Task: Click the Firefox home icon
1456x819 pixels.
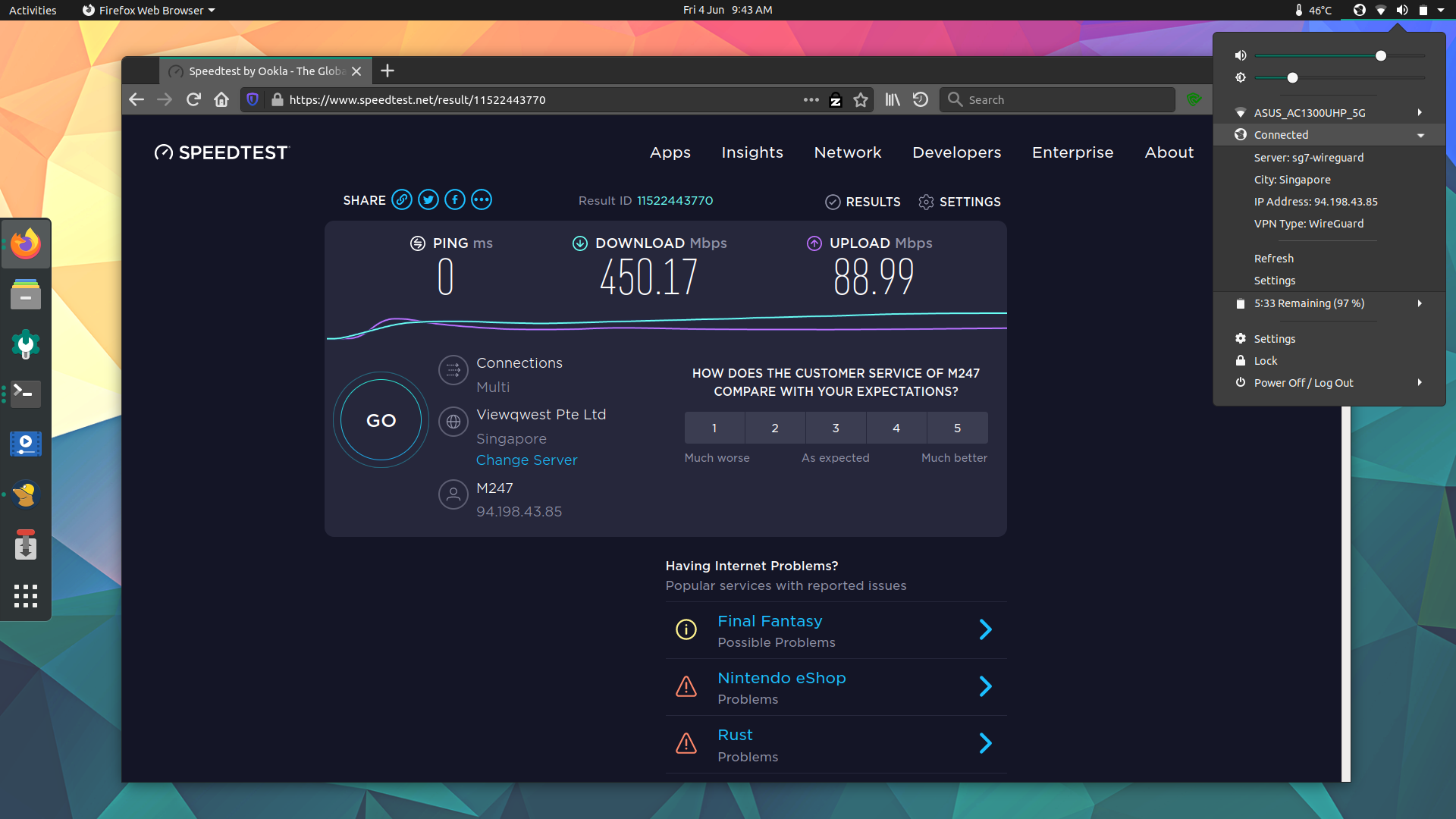Action: (221, 100)
